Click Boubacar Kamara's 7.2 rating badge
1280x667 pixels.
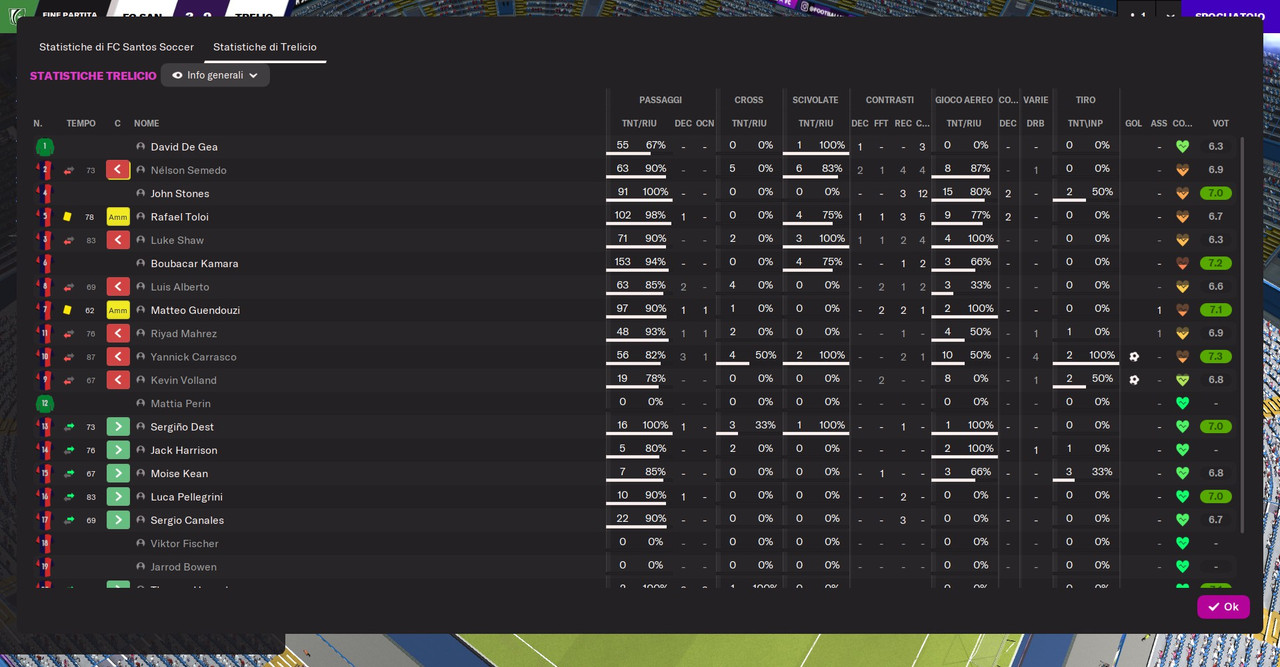1216,263
